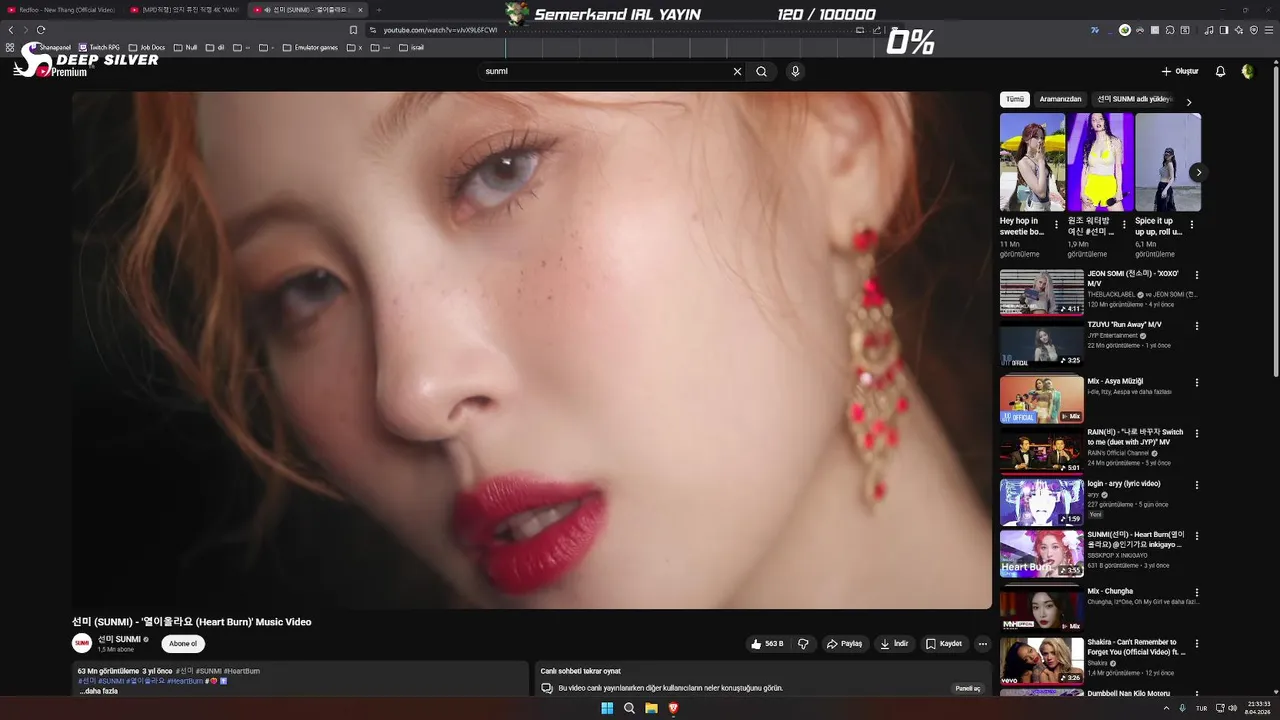
Task: Download the video with İndir
Action: (x=894, y=644)
